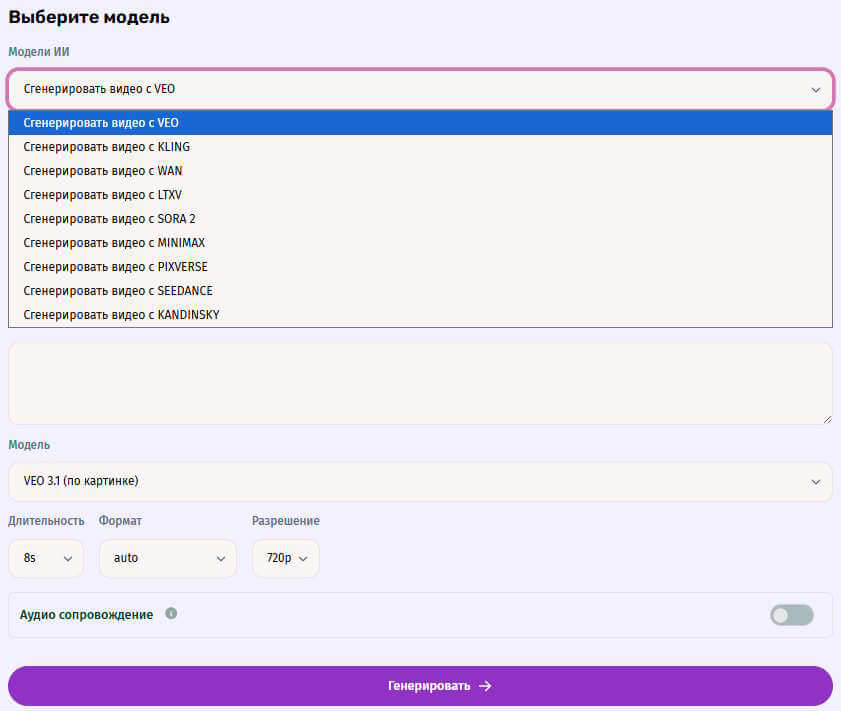Expand the Разрешение 720p dropdown

point(285,558)
